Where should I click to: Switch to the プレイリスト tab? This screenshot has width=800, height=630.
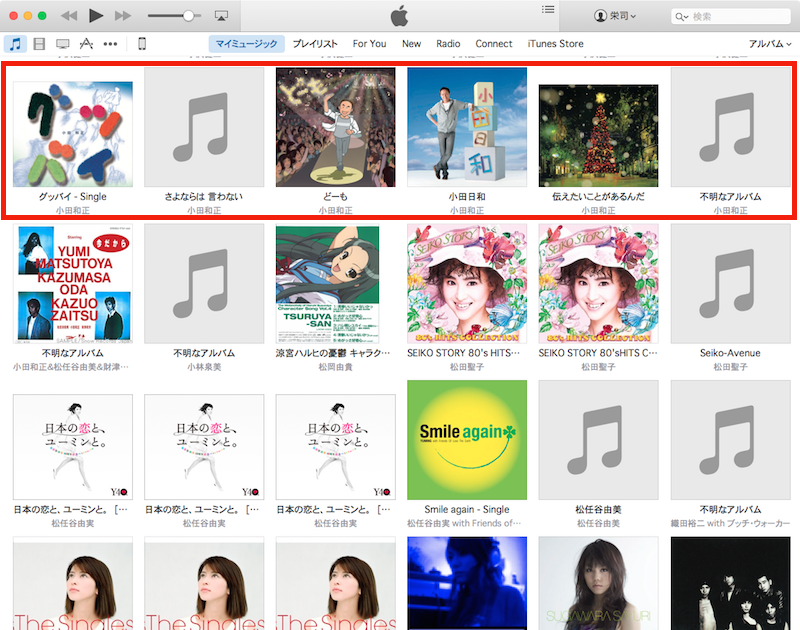coord(315,44)
